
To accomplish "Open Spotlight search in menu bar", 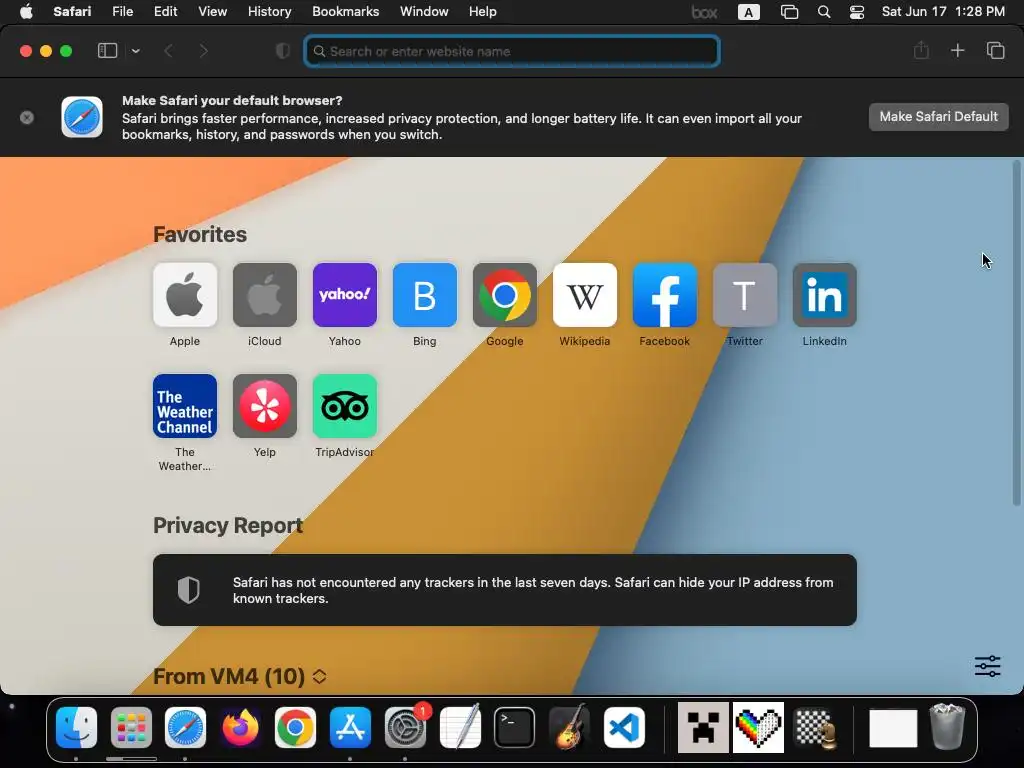I will (824, 12).
